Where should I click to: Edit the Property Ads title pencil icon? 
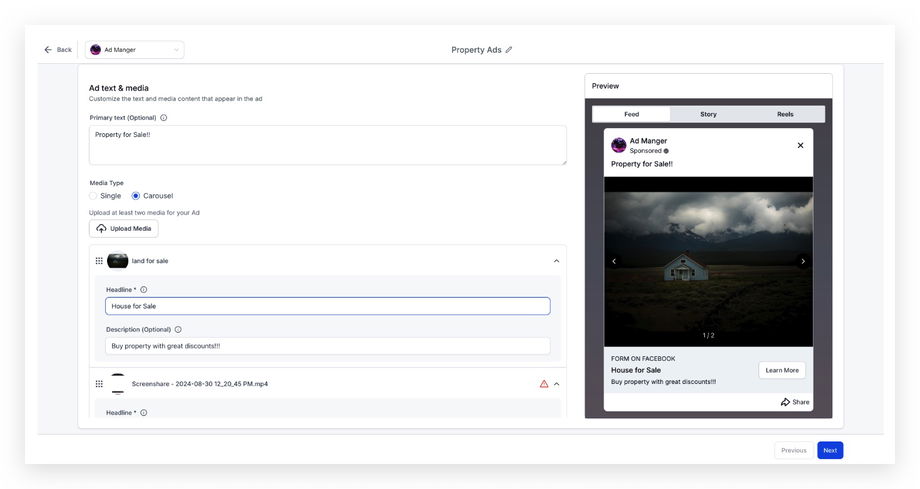tap(509, 50)
